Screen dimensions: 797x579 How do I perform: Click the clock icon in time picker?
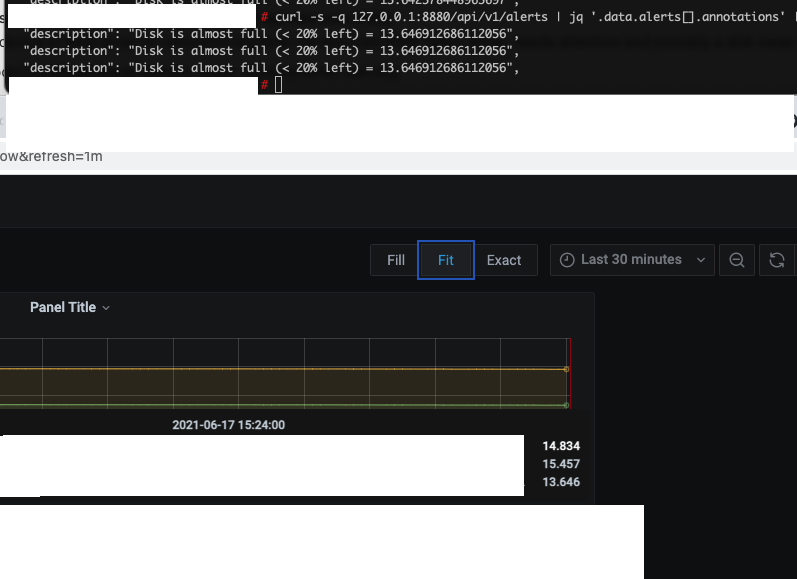(x=567, y=260)
